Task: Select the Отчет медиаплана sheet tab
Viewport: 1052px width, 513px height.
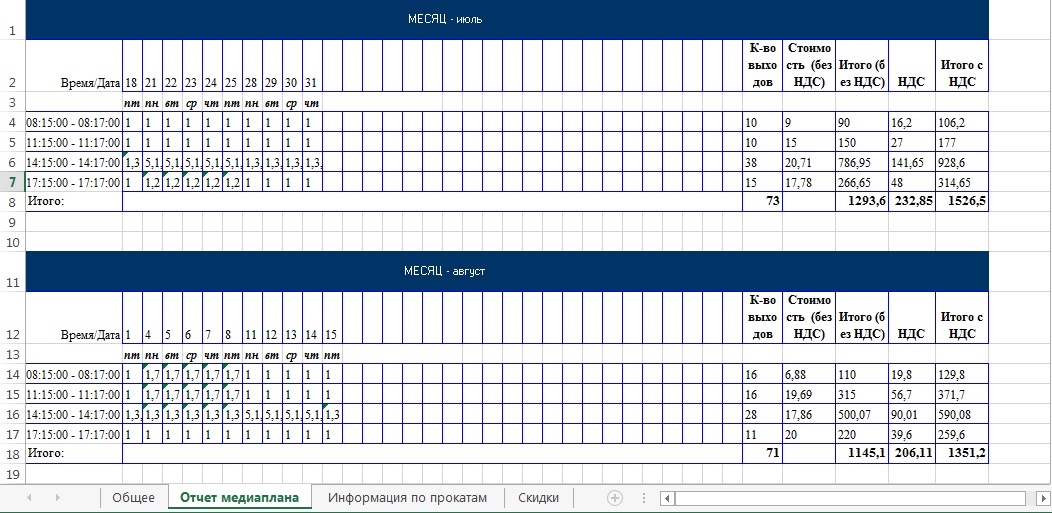Action: point(240,498)
